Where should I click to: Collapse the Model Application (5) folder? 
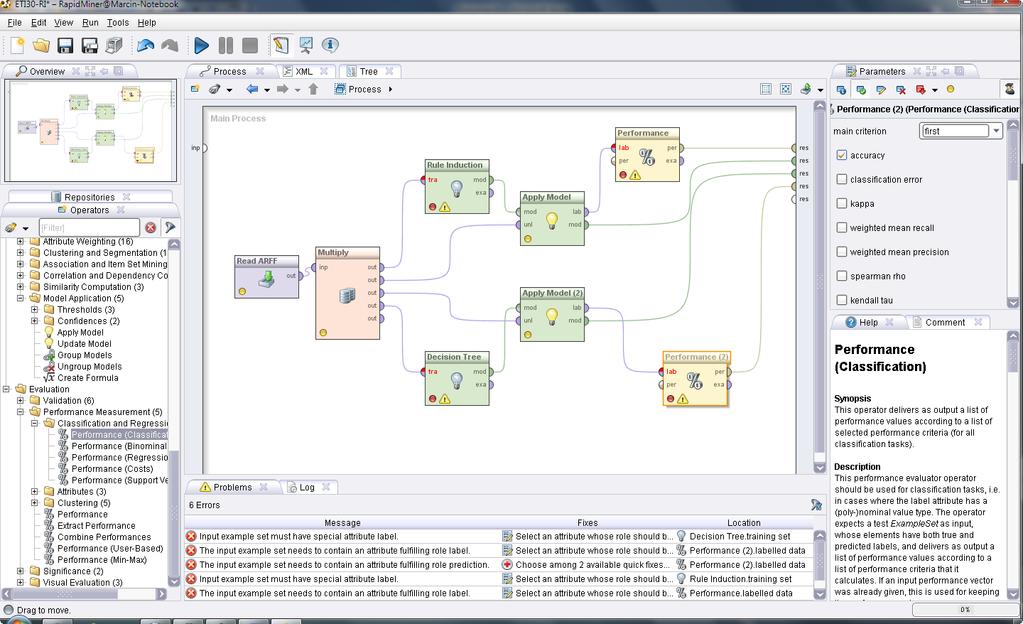click(x=20, y=298)
